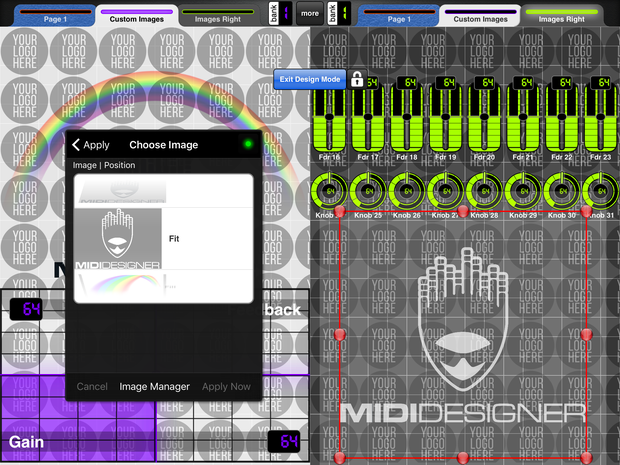Image resolution: width=620 pixels, height=465 pixels.
Task: Switch to the left Images Right tab
Action: click(217, 16)
